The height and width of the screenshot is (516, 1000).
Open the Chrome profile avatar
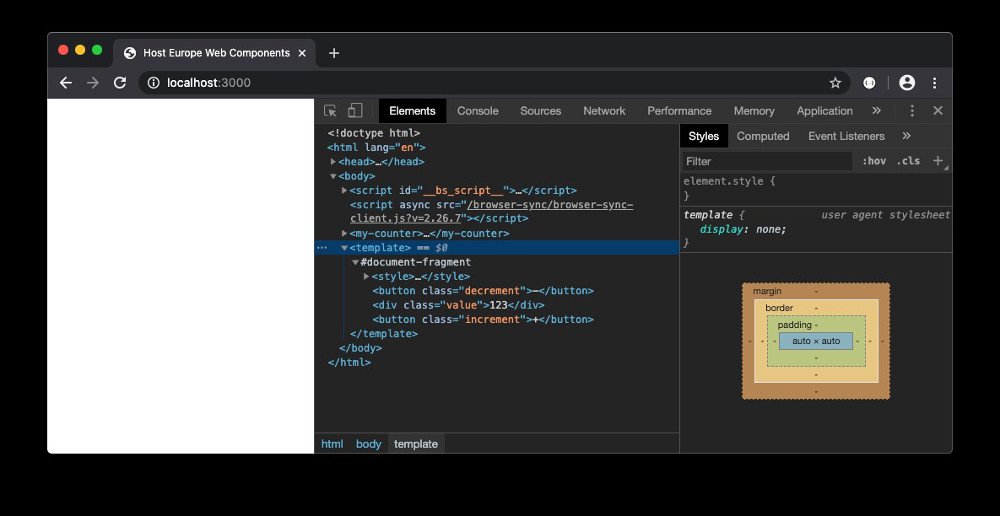[x=907, y=83]
